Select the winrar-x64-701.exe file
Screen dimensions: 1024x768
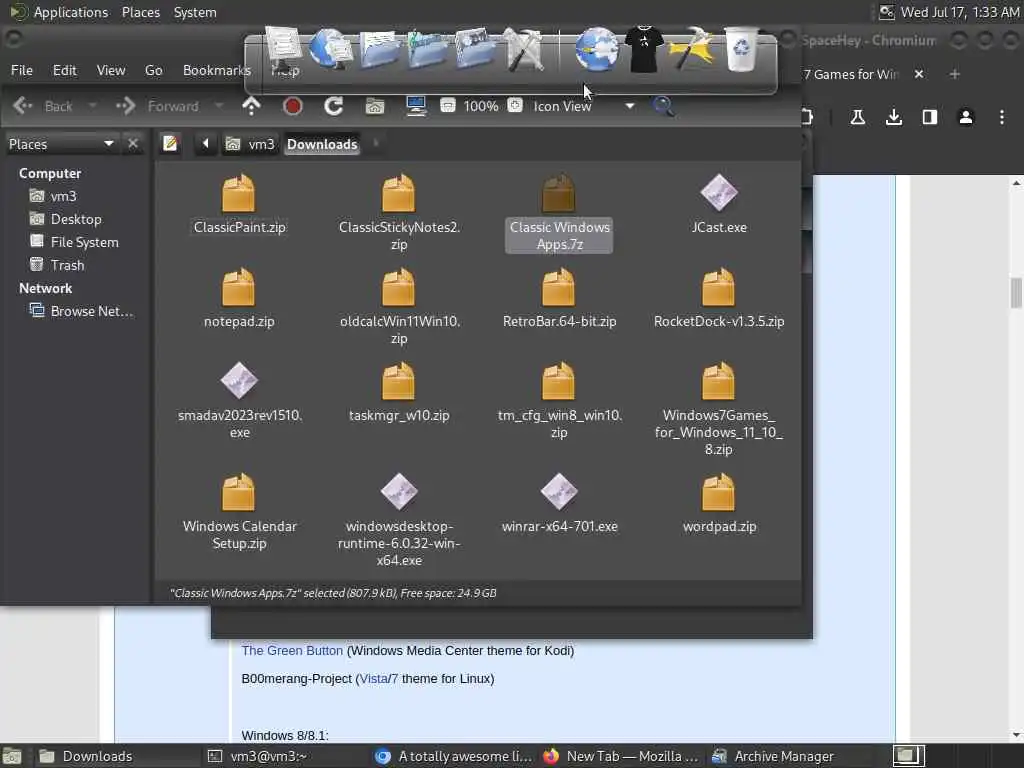(x=560, y=503)
